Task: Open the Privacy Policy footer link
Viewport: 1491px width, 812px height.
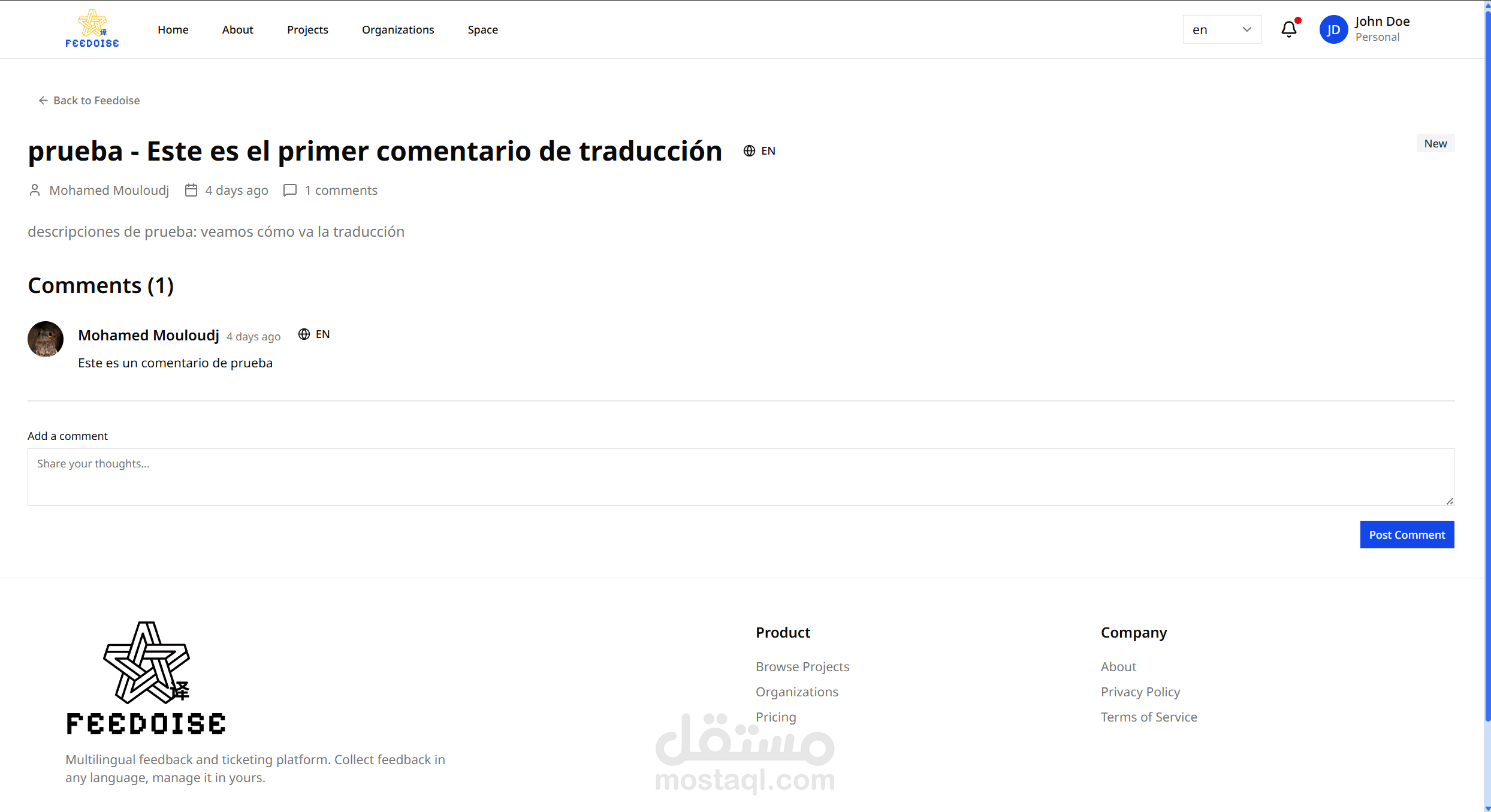Action: (x=1140, y=692)
